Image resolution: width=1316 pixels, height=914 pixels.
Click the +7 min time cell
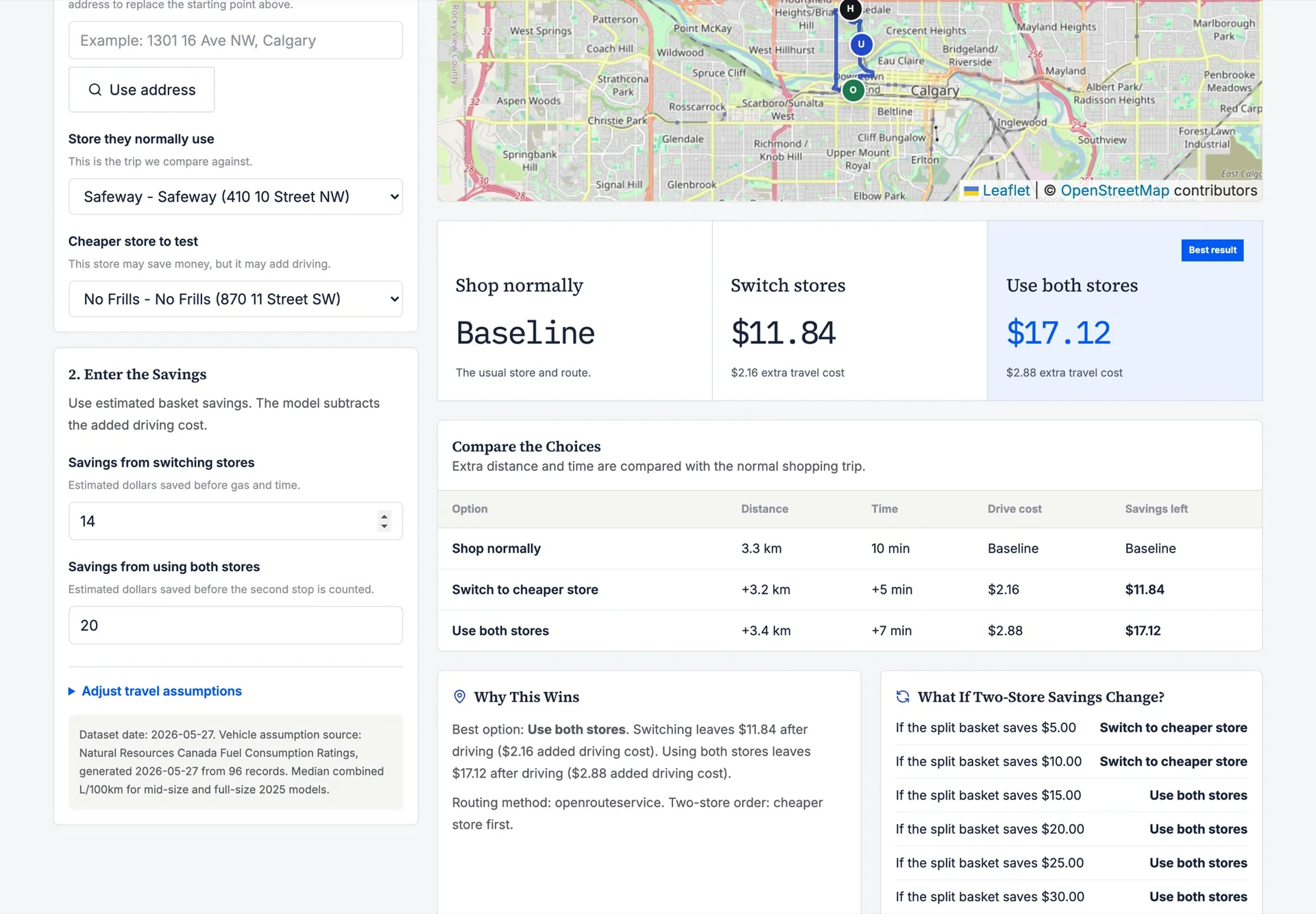click(891, 631)
